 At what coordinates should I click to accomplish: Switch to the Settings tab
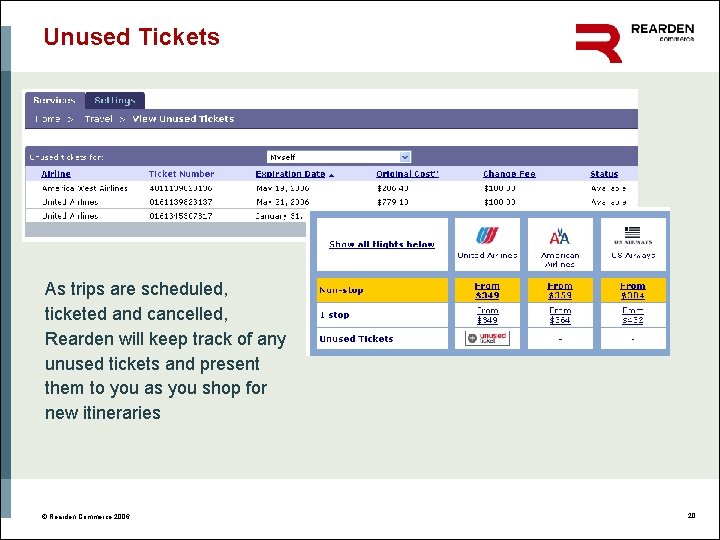pyautogui.click(x=115, y=100)
